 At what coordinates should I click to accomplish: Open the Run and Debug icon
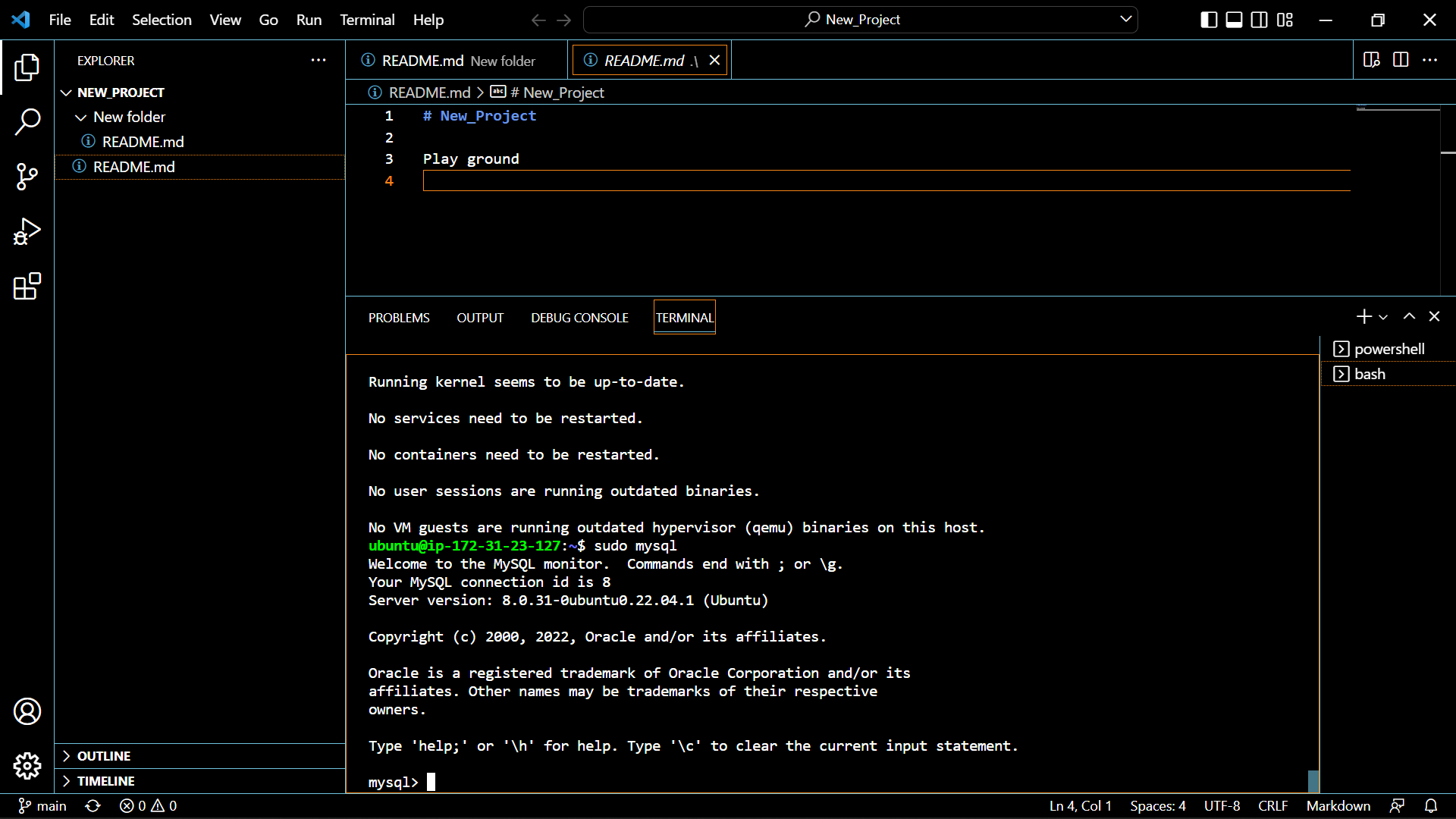[x=27, y=231]
